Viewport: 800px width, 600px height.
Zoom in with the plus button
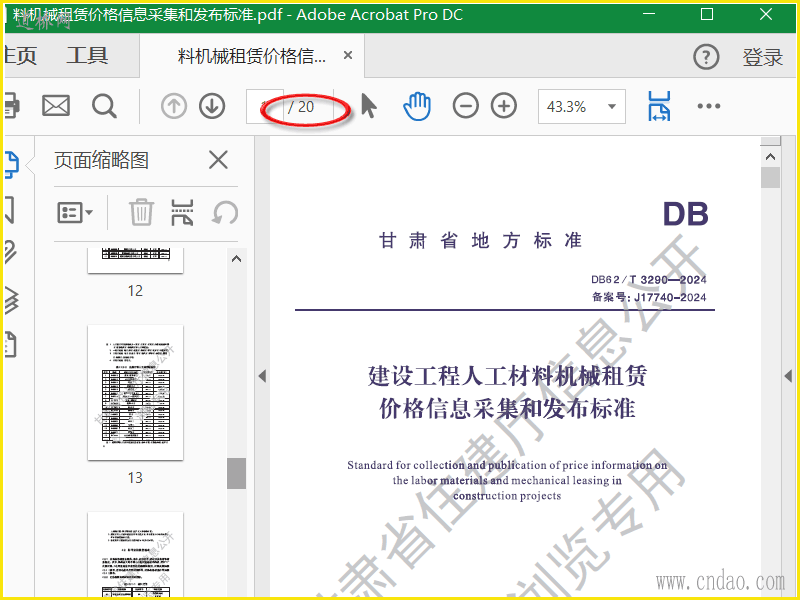pos(504,106)
